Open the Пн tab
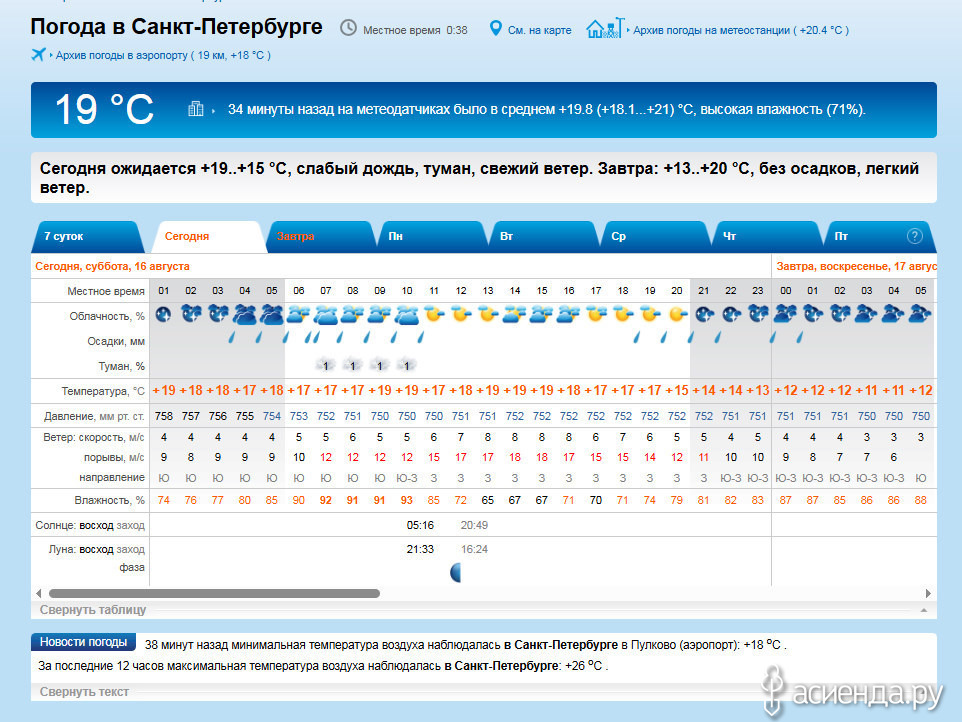 (x=431, y=237)
